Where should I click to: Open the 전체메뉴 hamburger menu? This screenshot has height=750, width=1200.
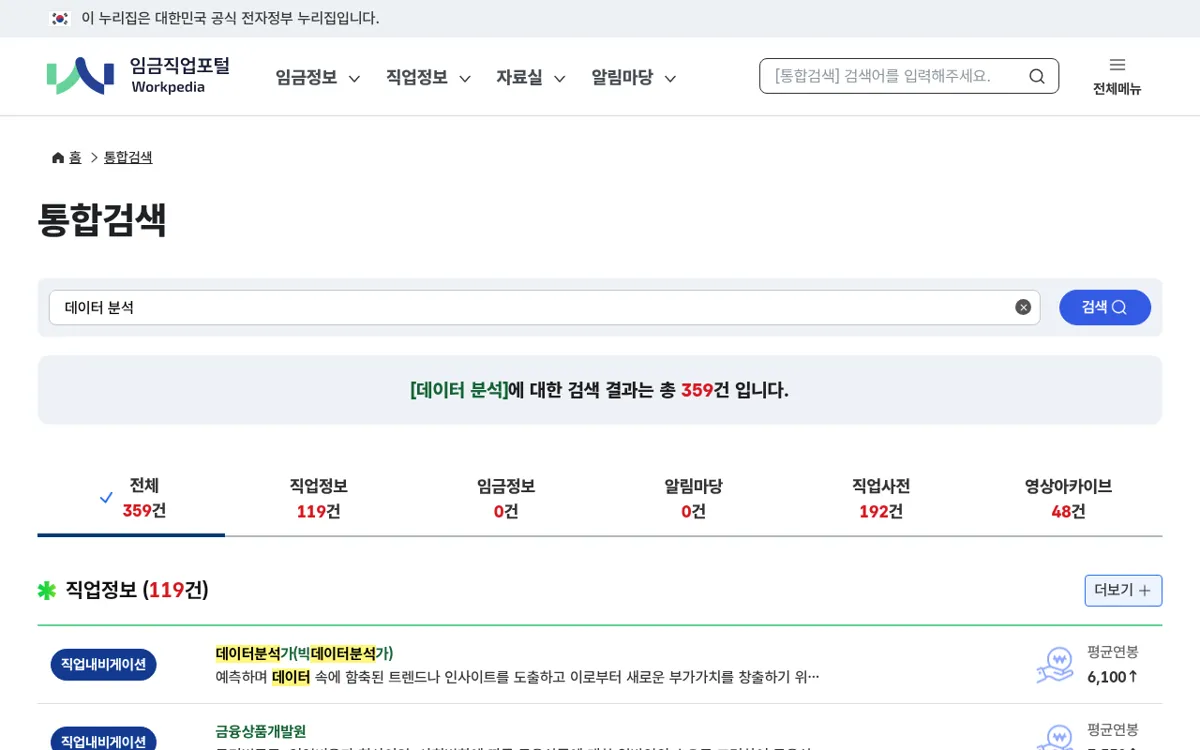point(1117,76)
